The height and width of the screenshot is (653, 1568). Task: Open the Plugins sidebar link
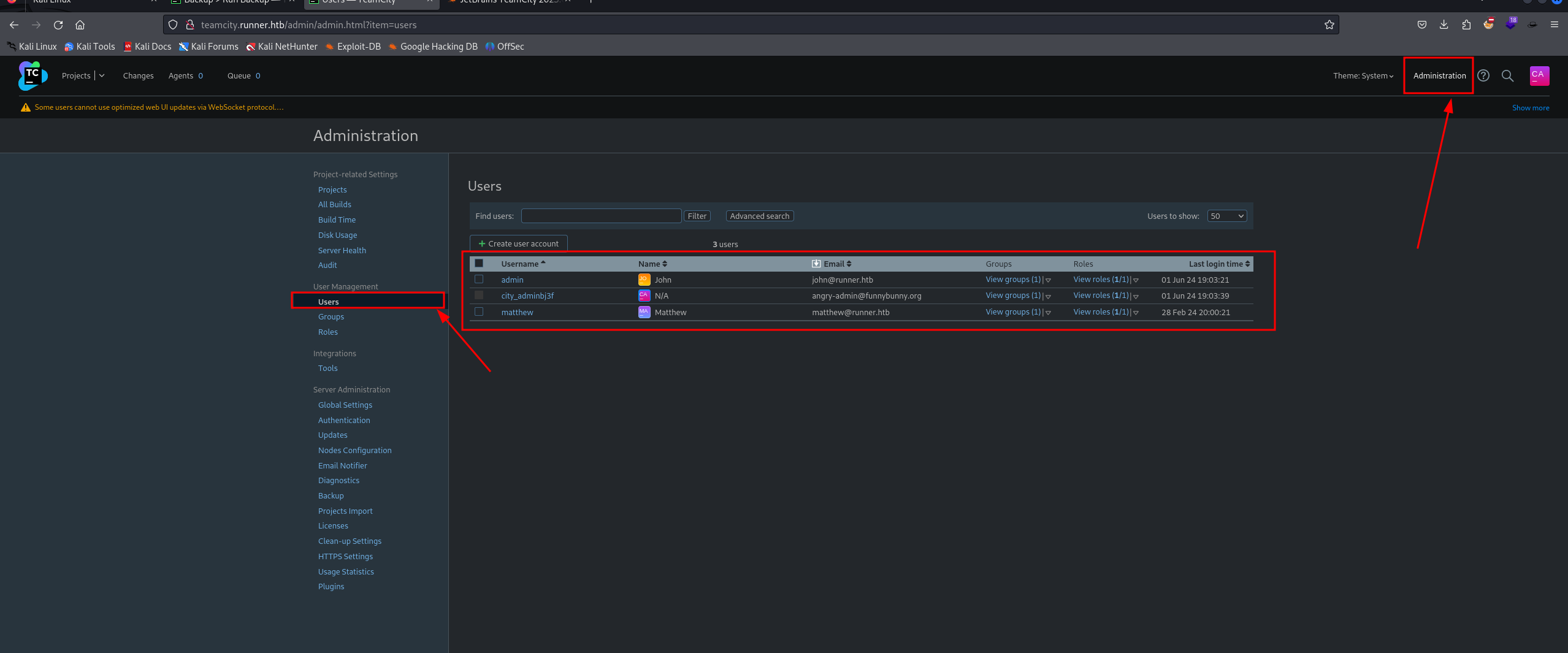click(x=331, y=587)
